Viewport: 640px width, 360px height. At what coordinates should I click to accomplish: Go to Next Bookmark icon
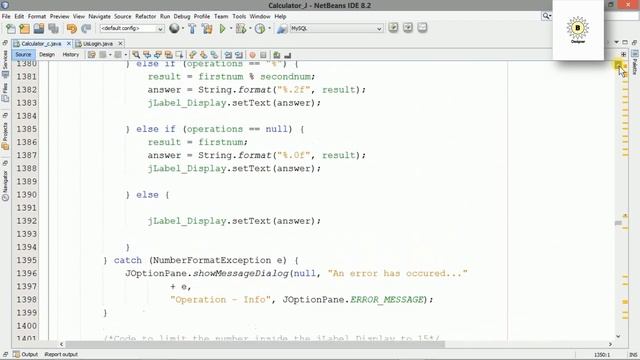point(204,55)
